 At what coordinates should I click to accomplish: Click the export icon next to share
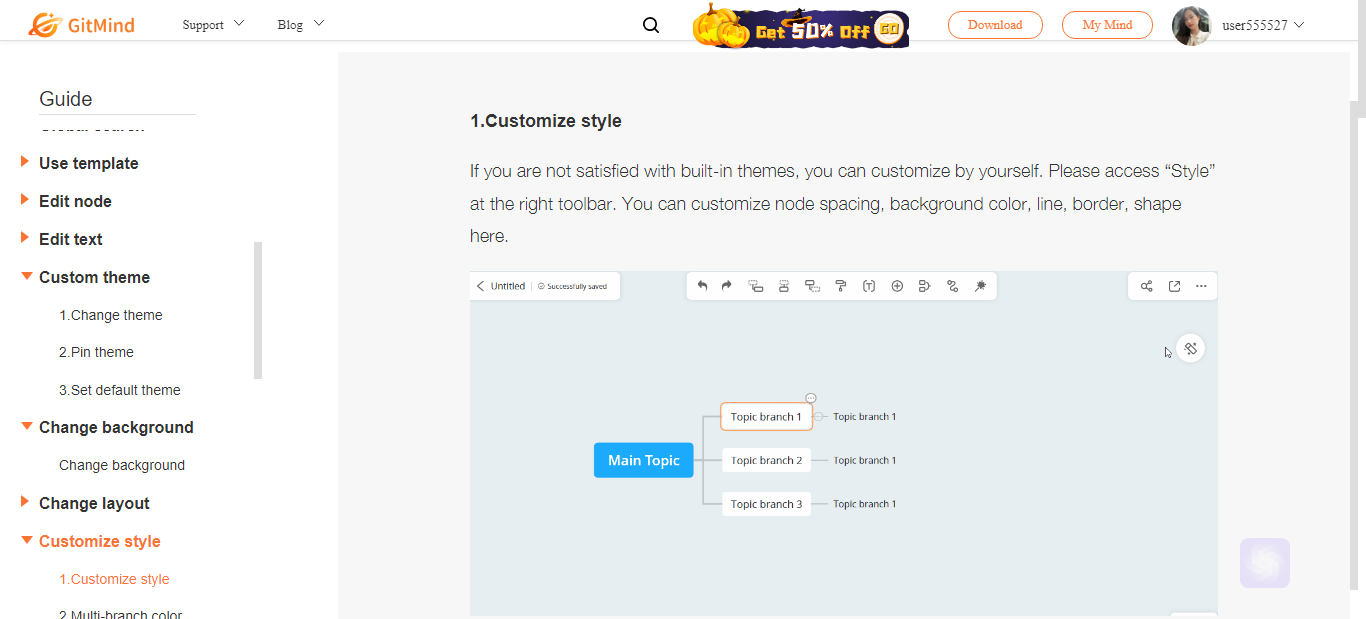coord(1174,286)
